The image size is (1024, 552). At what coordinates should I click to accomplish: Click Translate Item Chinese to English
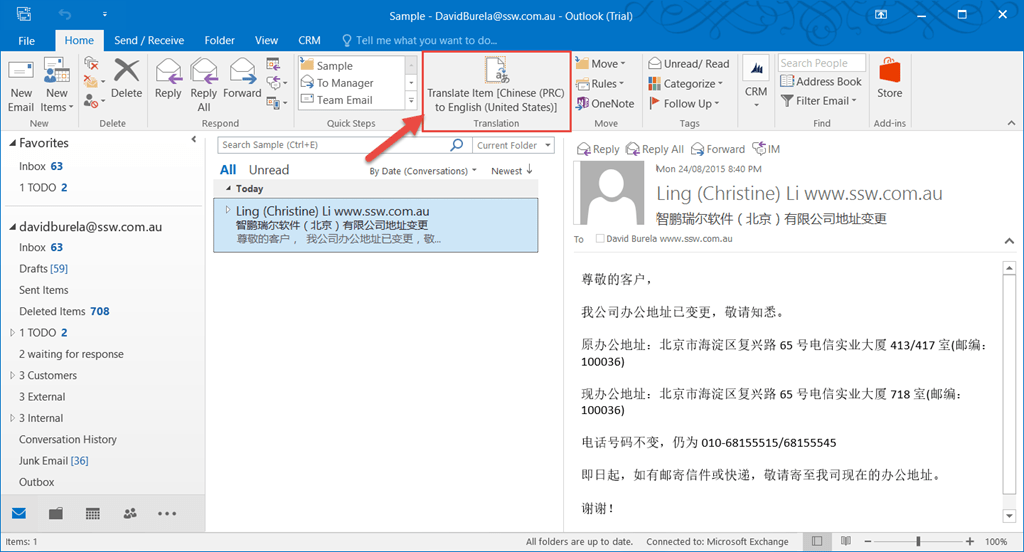tap(496, 86)
